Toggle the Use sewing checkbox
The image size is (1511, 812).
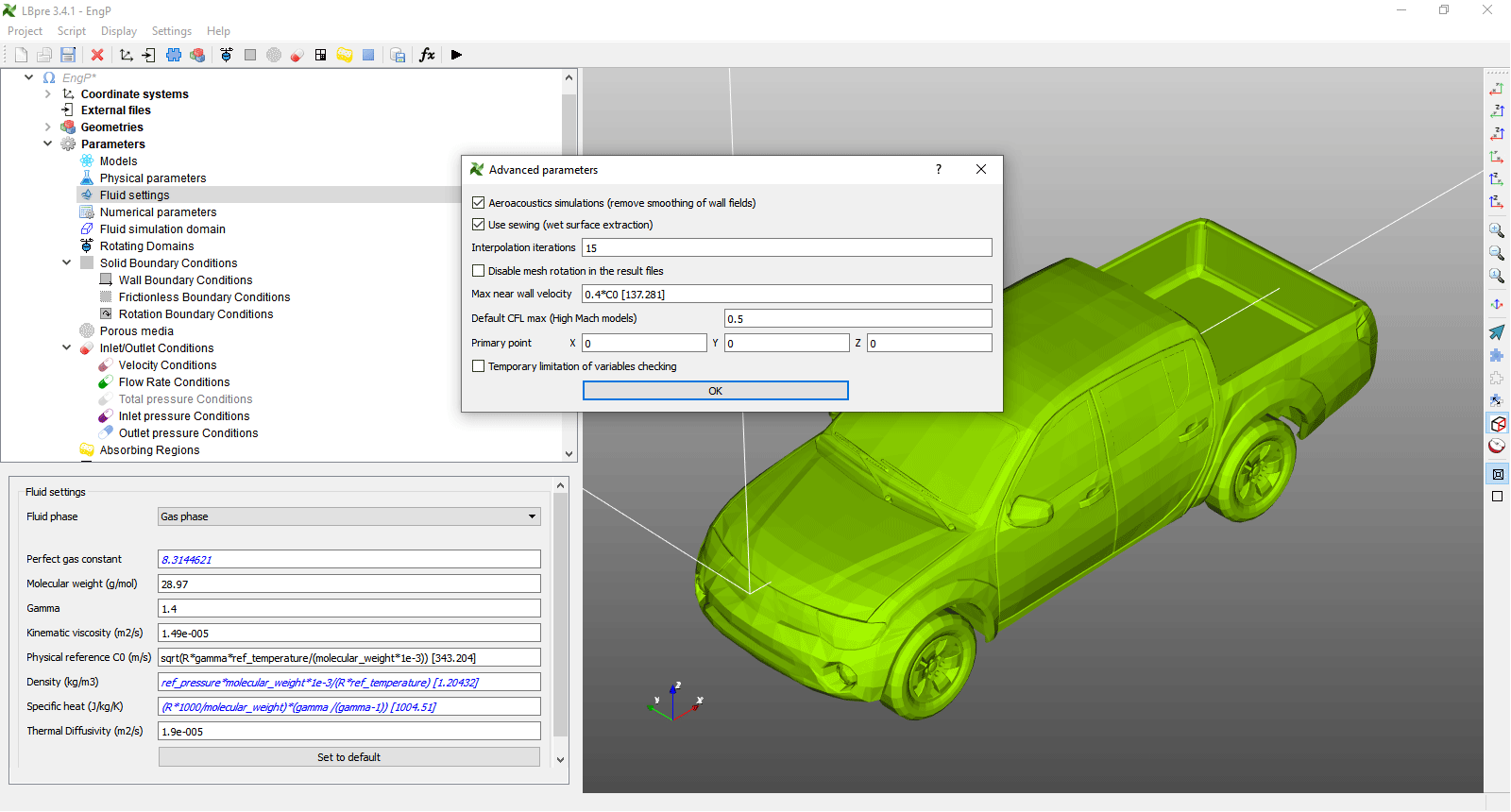[479, 225]
